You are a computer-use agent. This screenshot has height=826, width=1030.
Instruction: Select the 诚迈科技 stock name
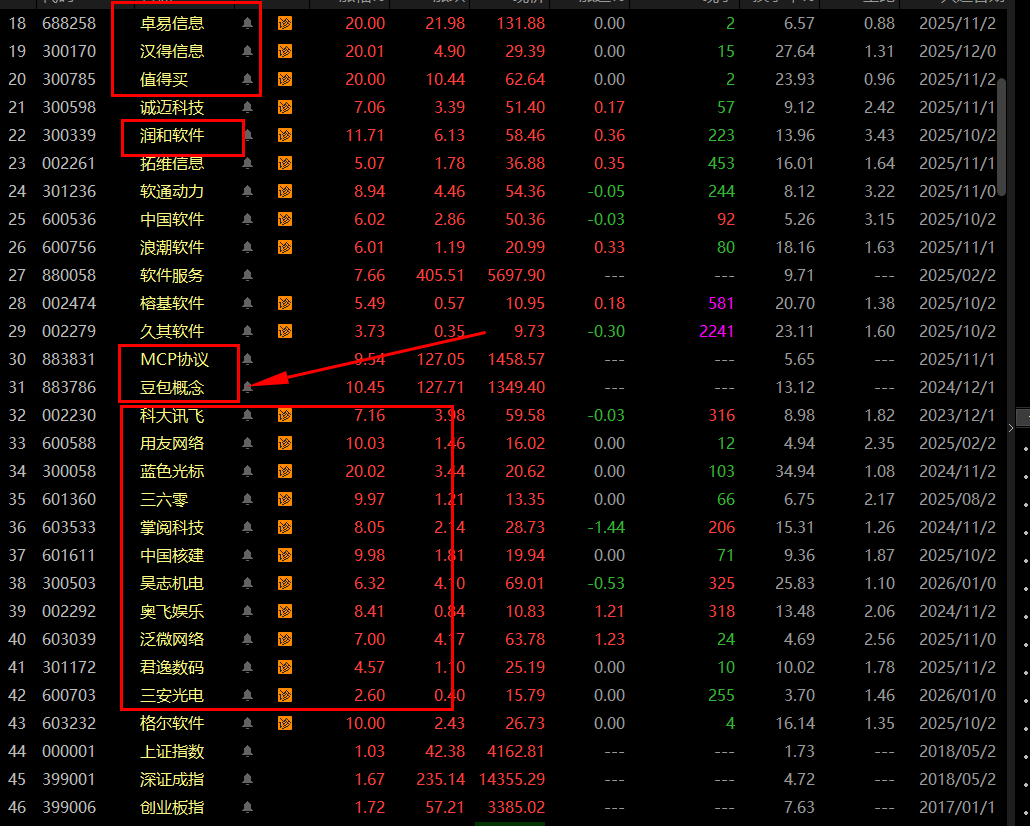pos(172,108)
